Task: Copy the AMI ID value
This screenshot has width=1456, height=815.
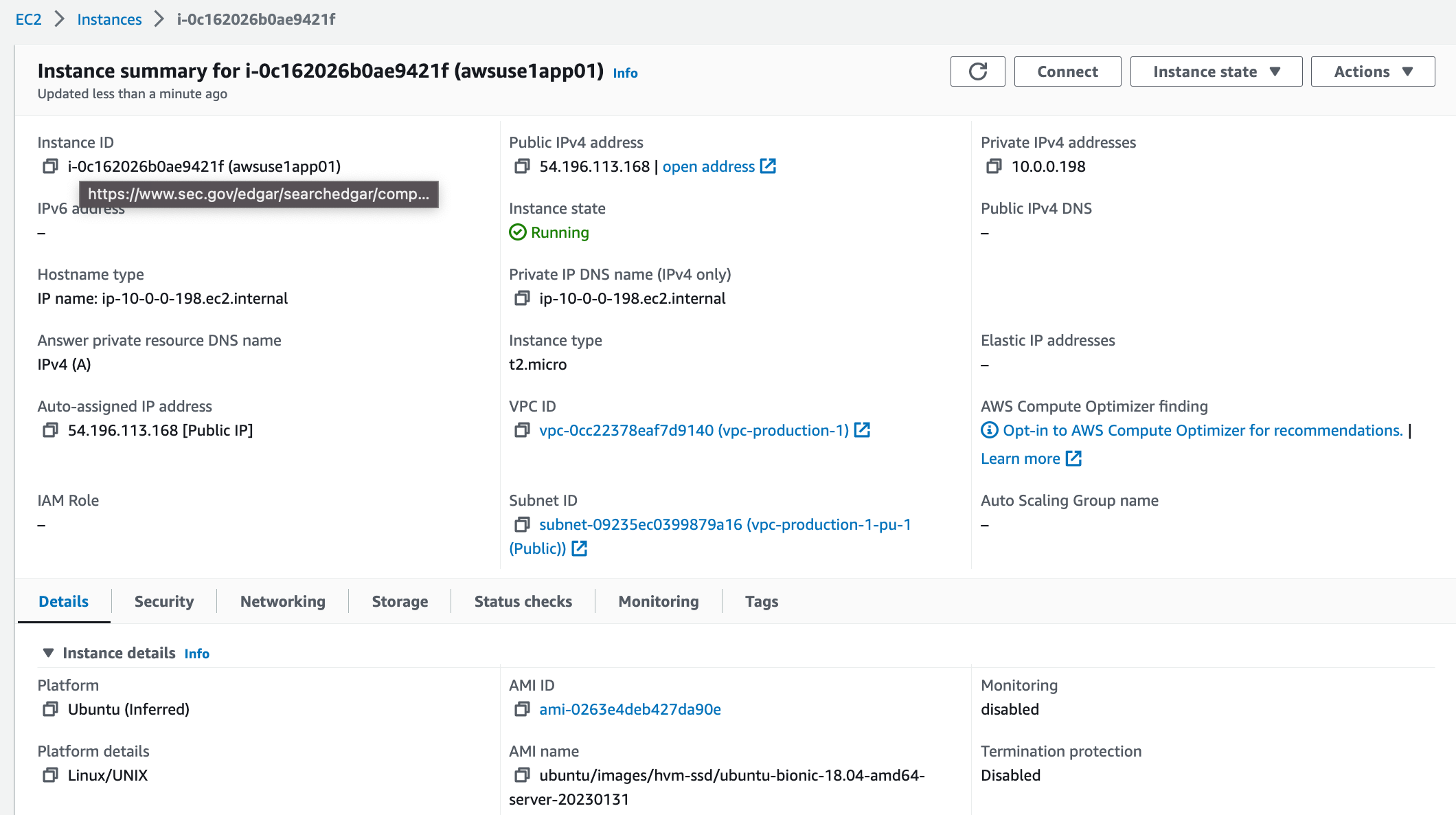Action: click(522, 709)
